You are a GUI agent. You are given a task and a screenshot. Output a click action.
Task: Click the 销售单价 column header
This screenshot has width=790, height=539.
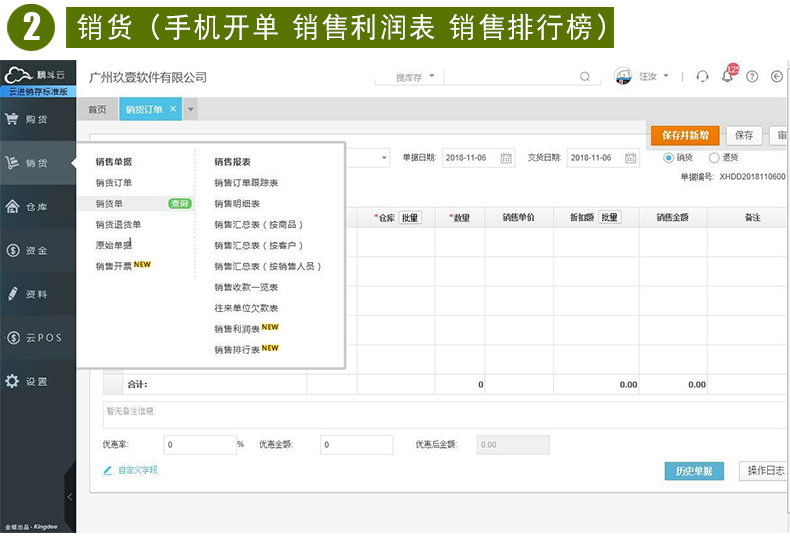pyautogui.click(x=519, y=218)
